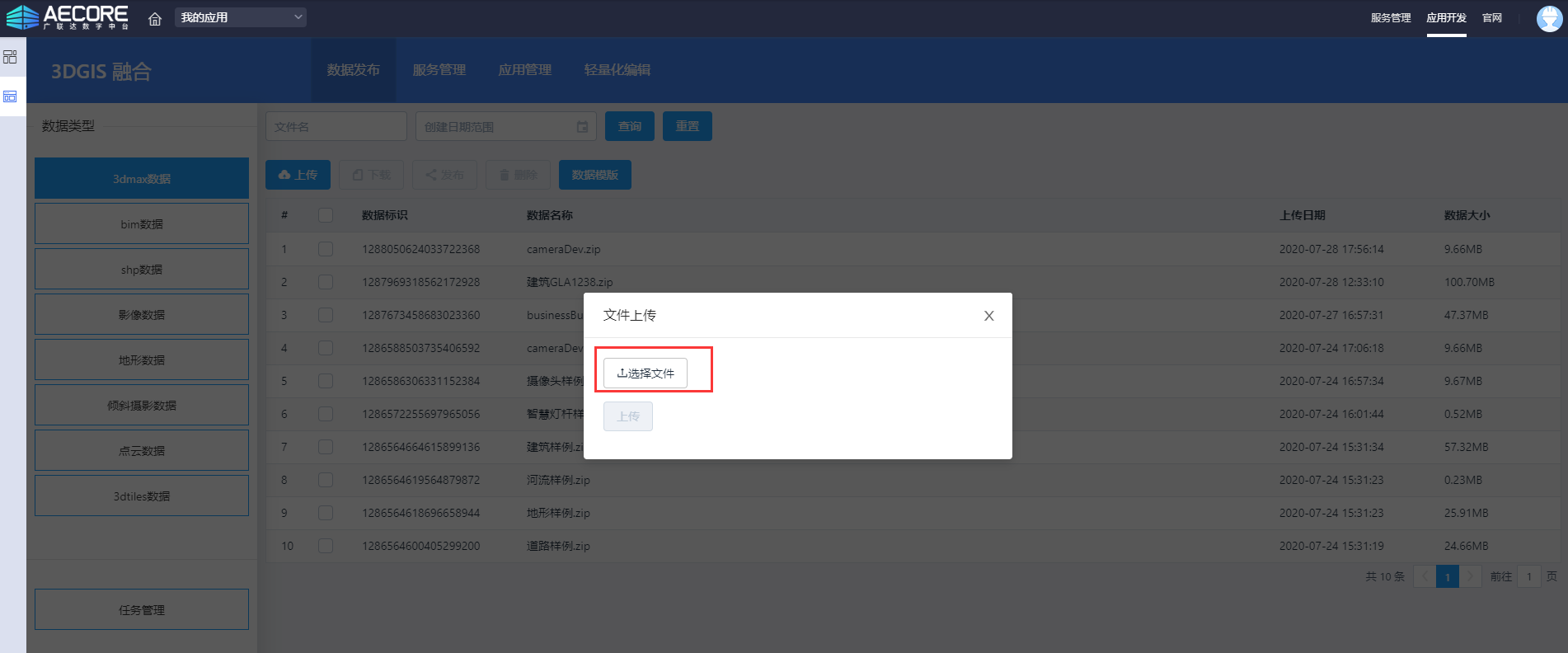The width and height of the screenshot is (1568, 653).
Task: Go to the next page arrow
Action: [1470, 576]
